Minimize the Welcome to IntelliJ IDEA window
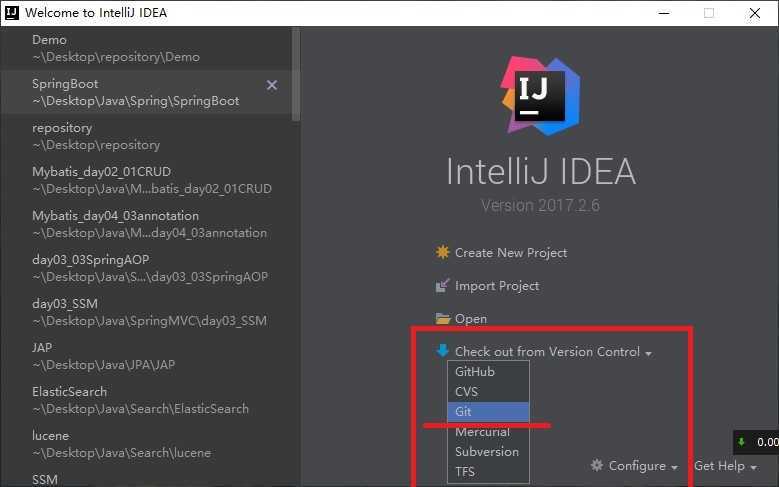The height and width of the screenshot is (487, 779). coord(664,13)
